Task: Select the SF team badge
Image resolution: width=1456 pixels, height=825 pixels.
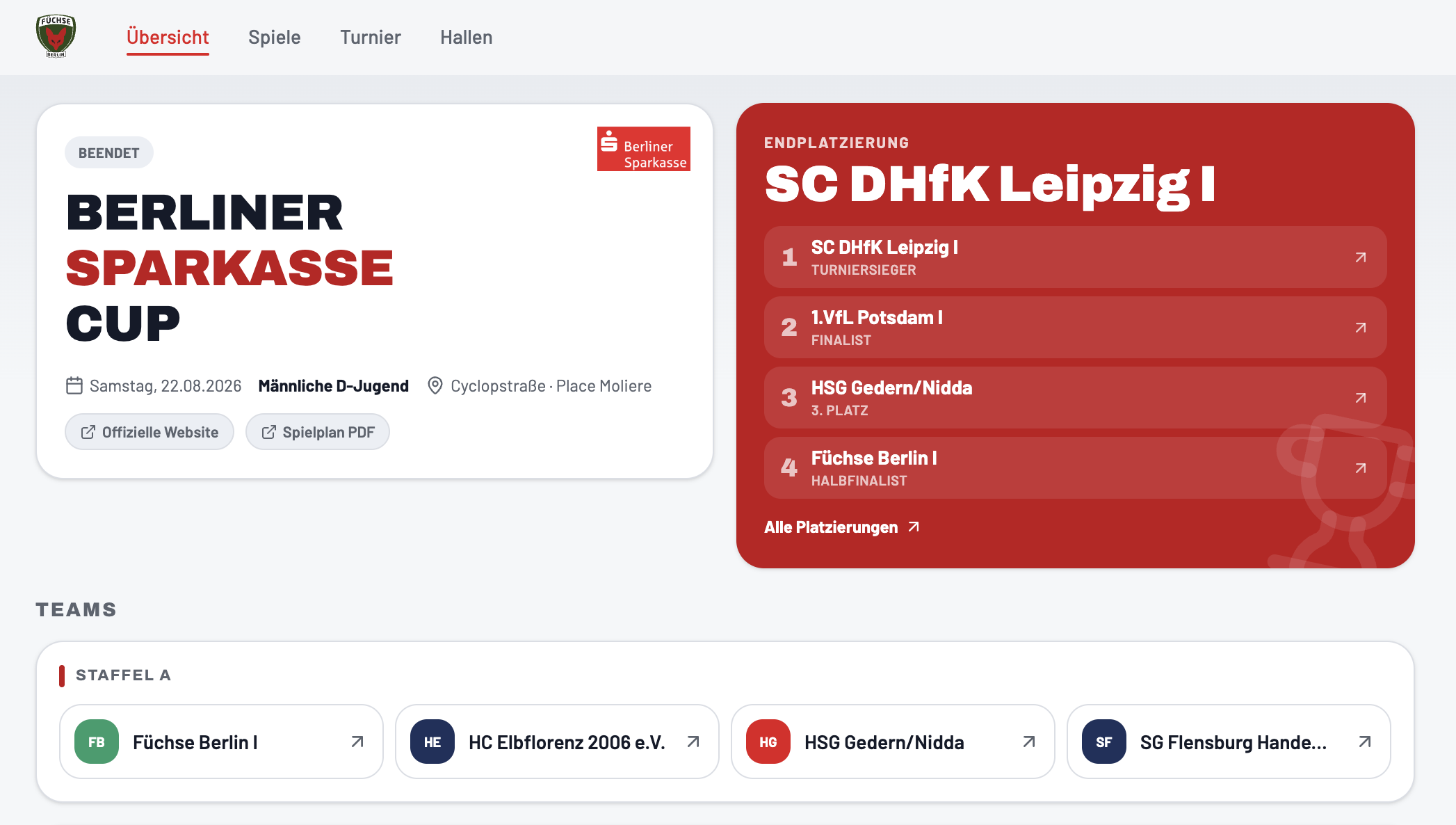Action: [x=1104, y=742]
